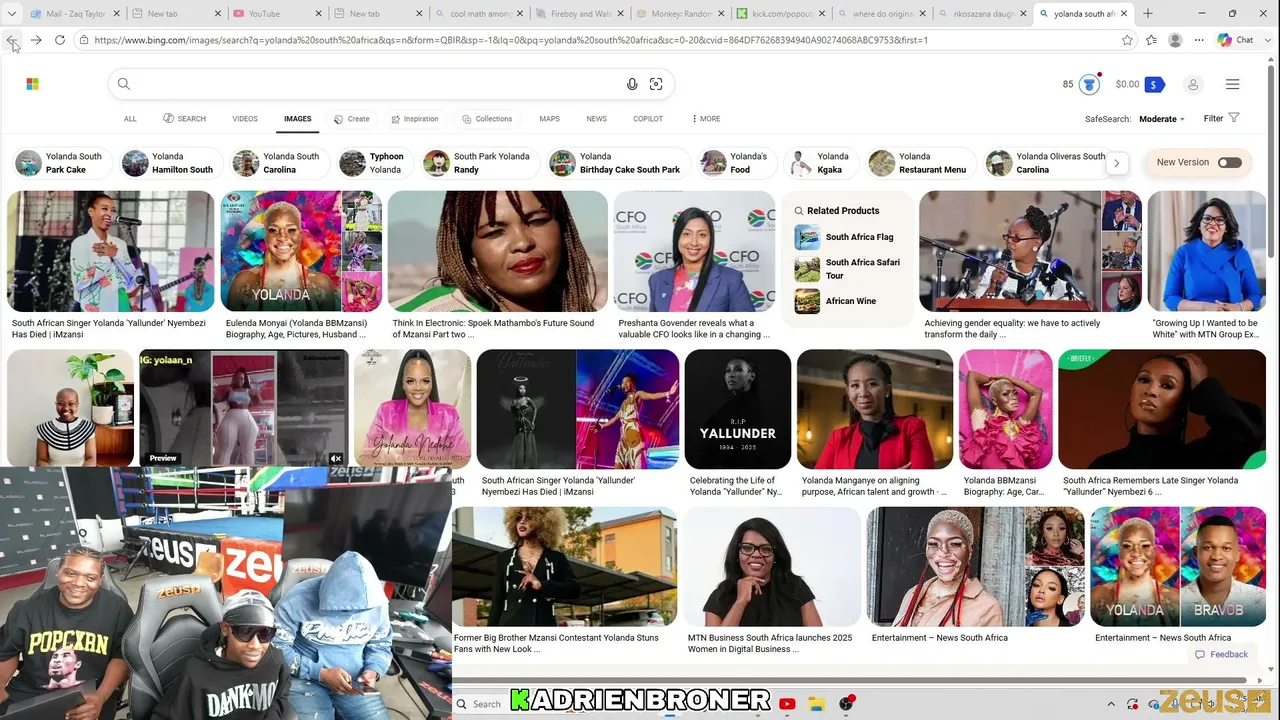The image size is (1280, 720).
Task: Click the search magnifier icon in search box
Action: (x=124, y=84)
